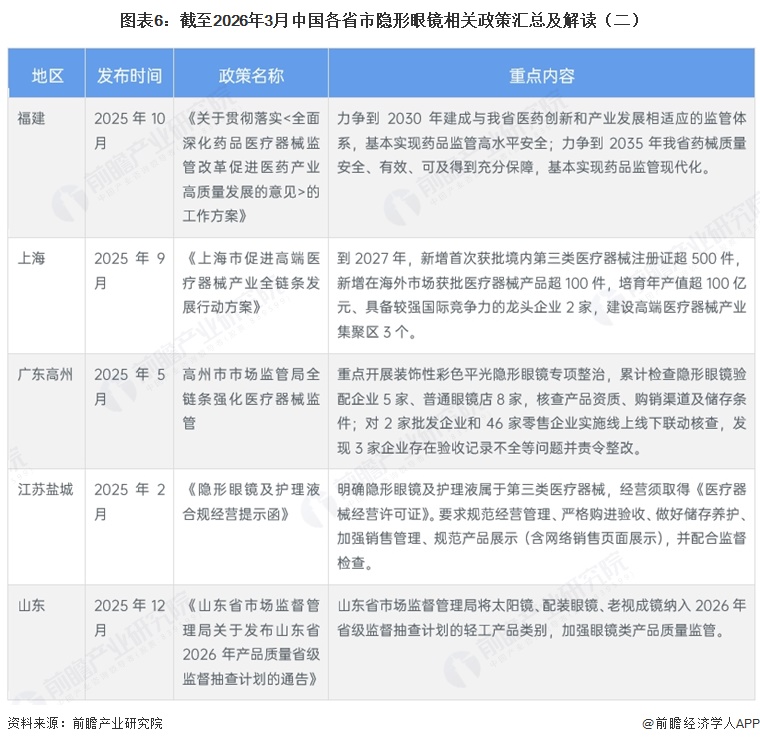Viewport: 760px width, 744px height.
Task: Click the @前瞻经济学人APP credit
Action: coord(701,723)
